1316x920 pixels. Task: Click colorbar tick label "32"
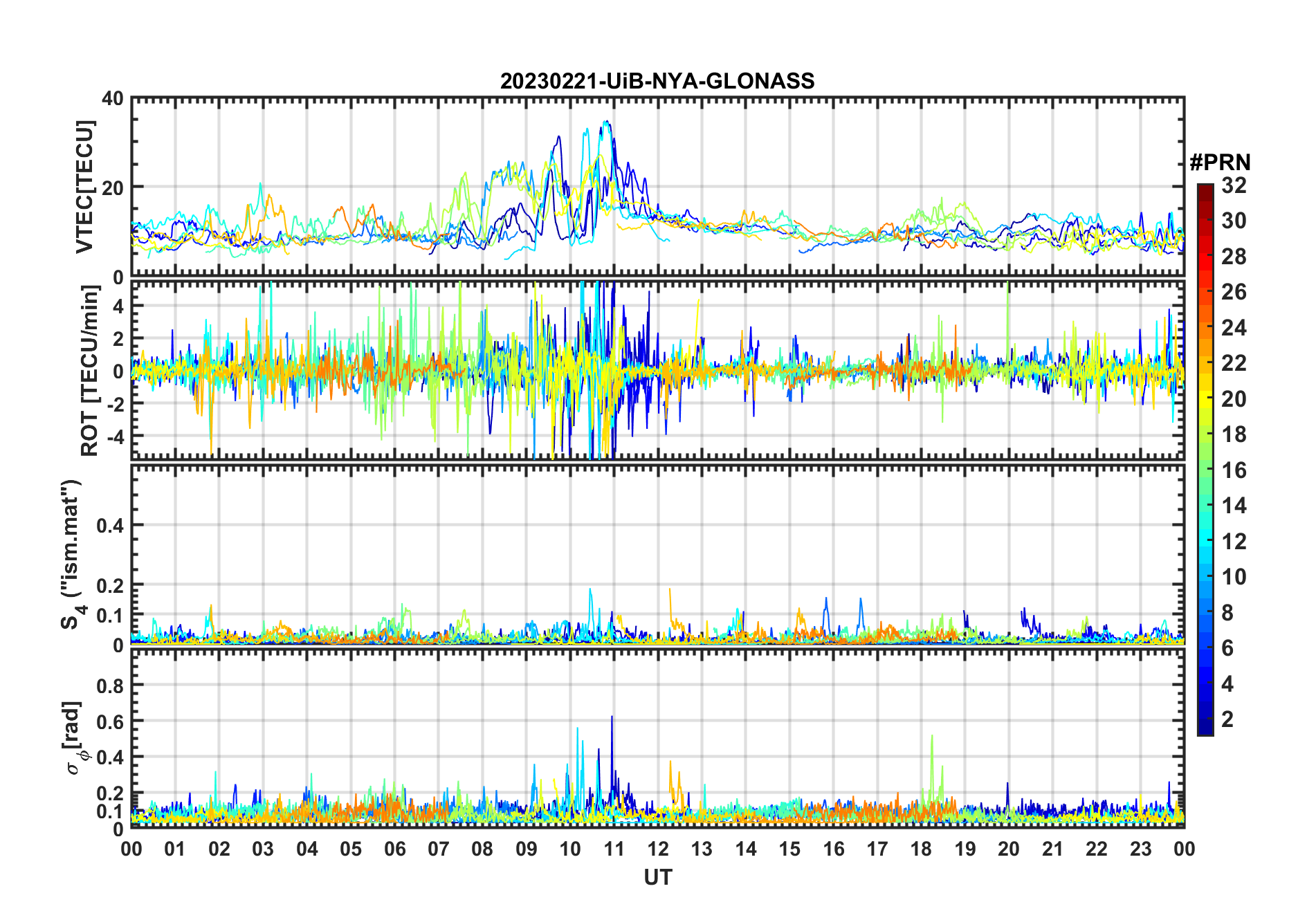(x=1234, y=185)
